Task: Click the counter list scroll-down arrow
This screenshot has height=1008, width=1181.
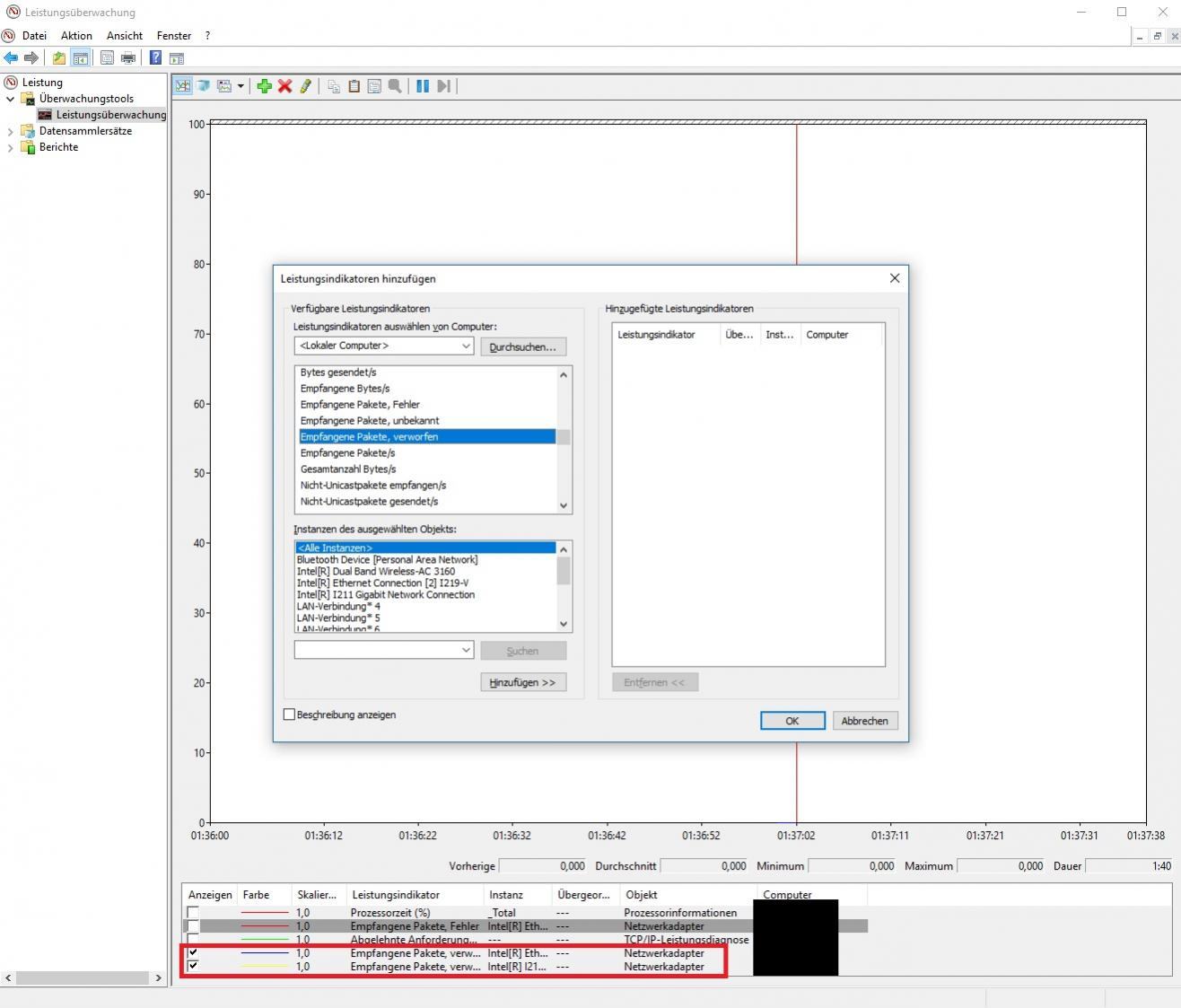Action: 564,505
